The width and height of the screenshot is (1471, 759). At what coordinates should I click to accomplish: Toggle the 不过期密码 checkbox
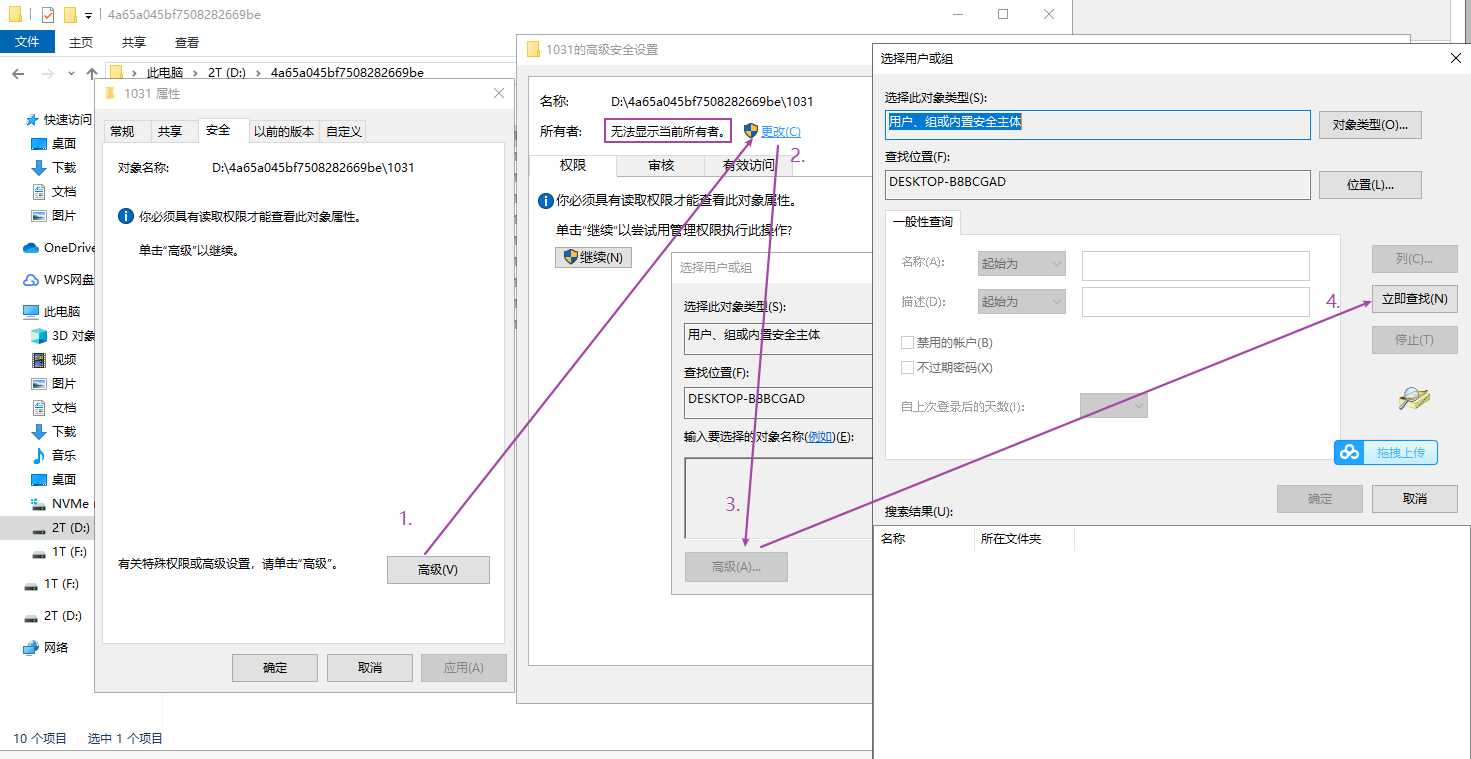[908, 368]
